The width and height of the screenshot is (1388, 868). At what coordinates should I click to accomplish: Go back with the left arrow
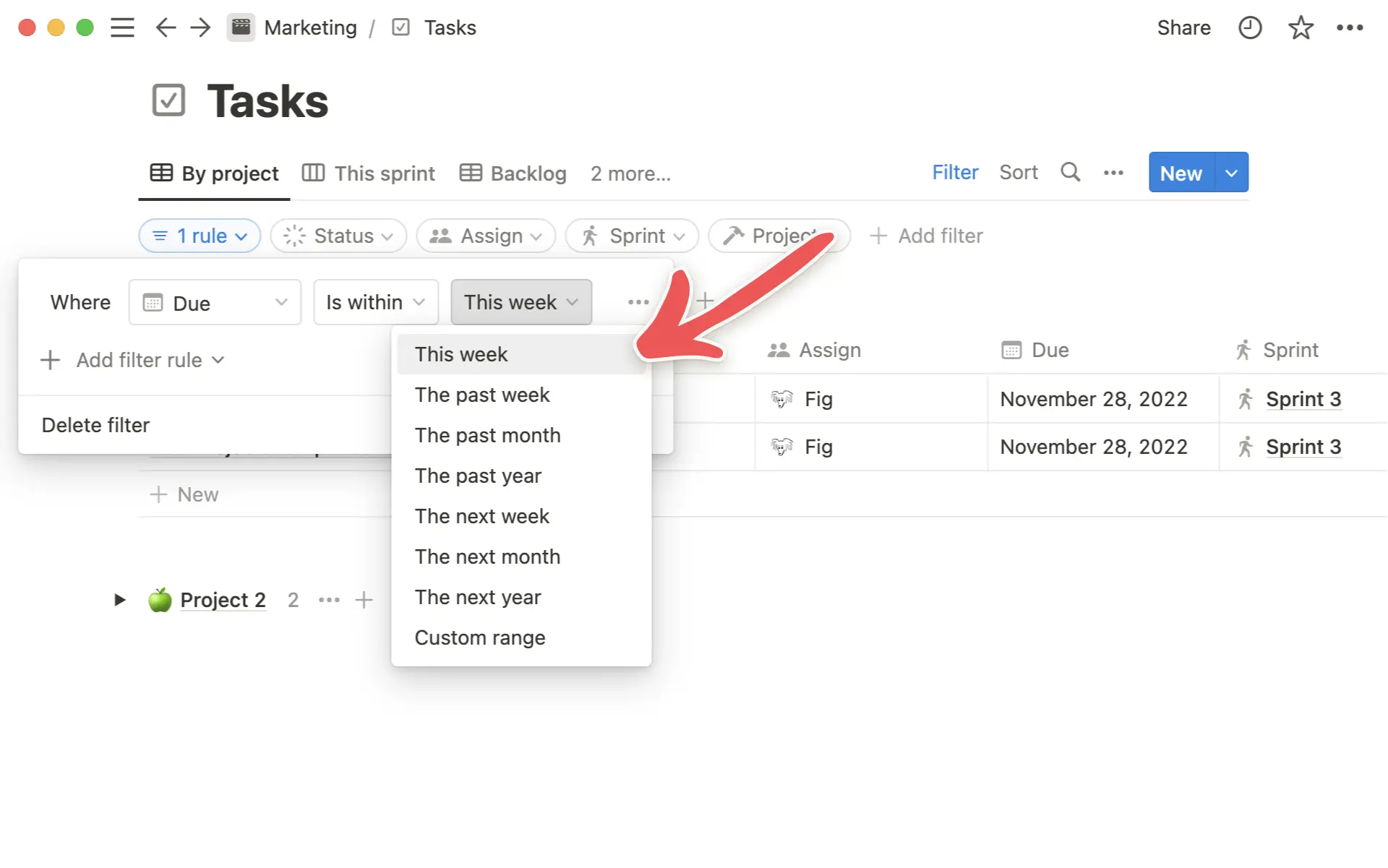(166, 27)
